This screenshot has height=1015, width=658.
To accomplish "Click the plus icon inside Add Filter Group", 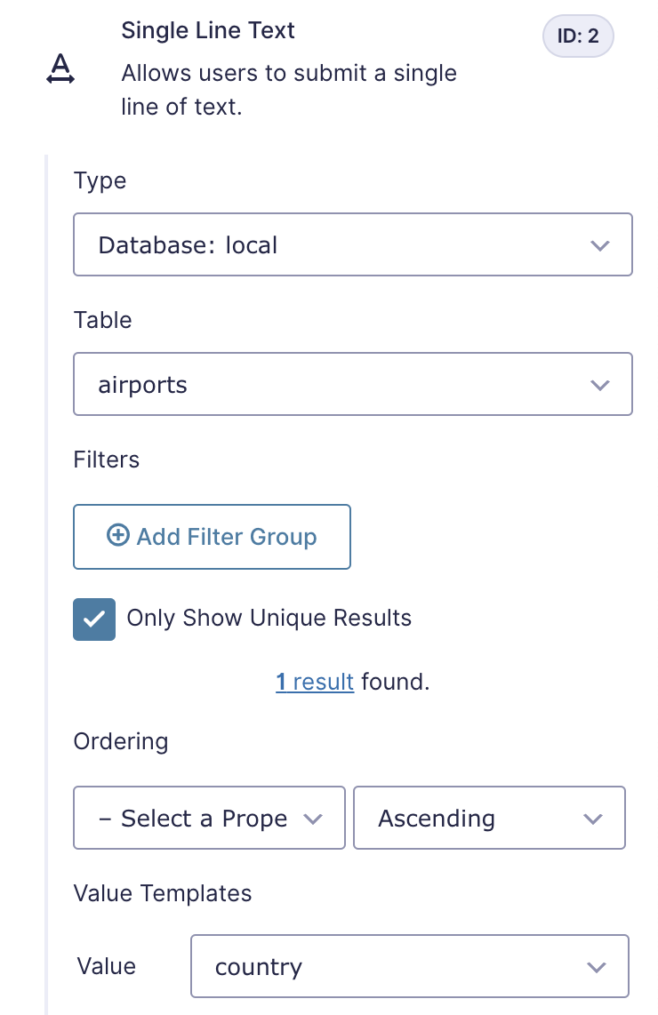I will click(x=118, y=536).
